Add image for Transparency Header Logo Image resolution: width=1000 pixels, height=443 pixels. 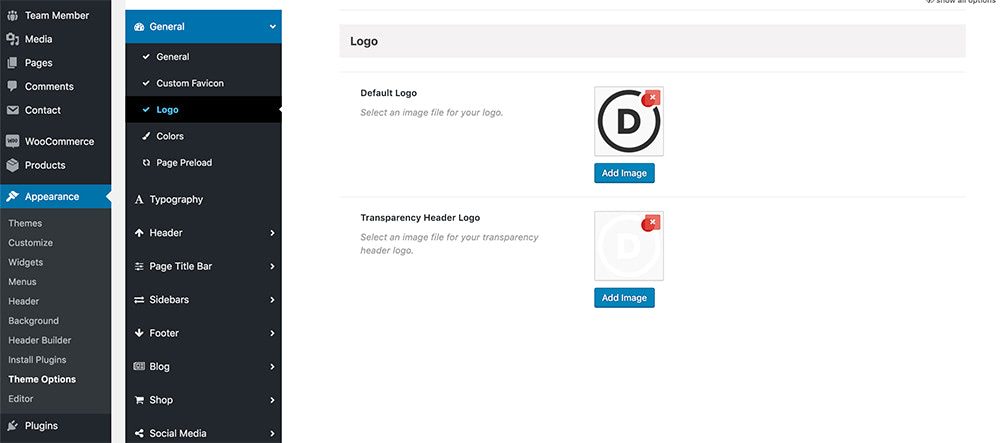pos(624,298)
